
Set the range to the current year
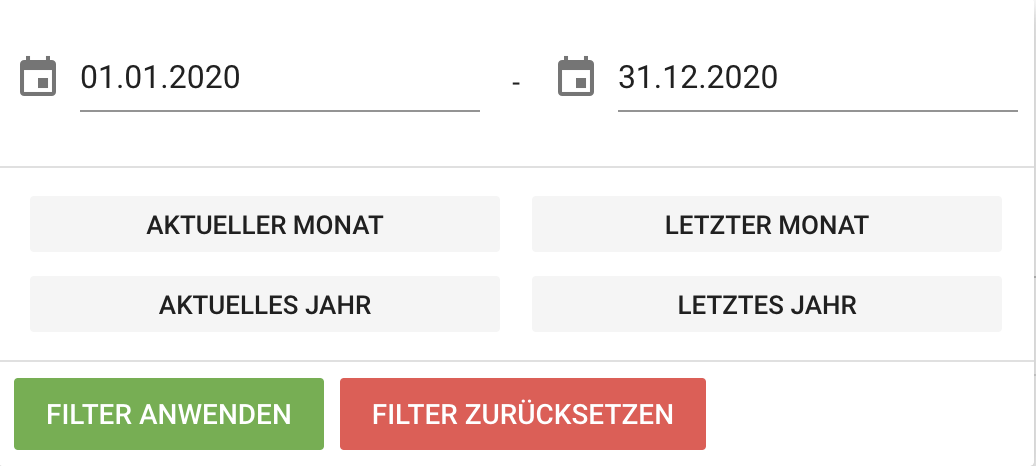pyautogui.click(x=265, y=304)
